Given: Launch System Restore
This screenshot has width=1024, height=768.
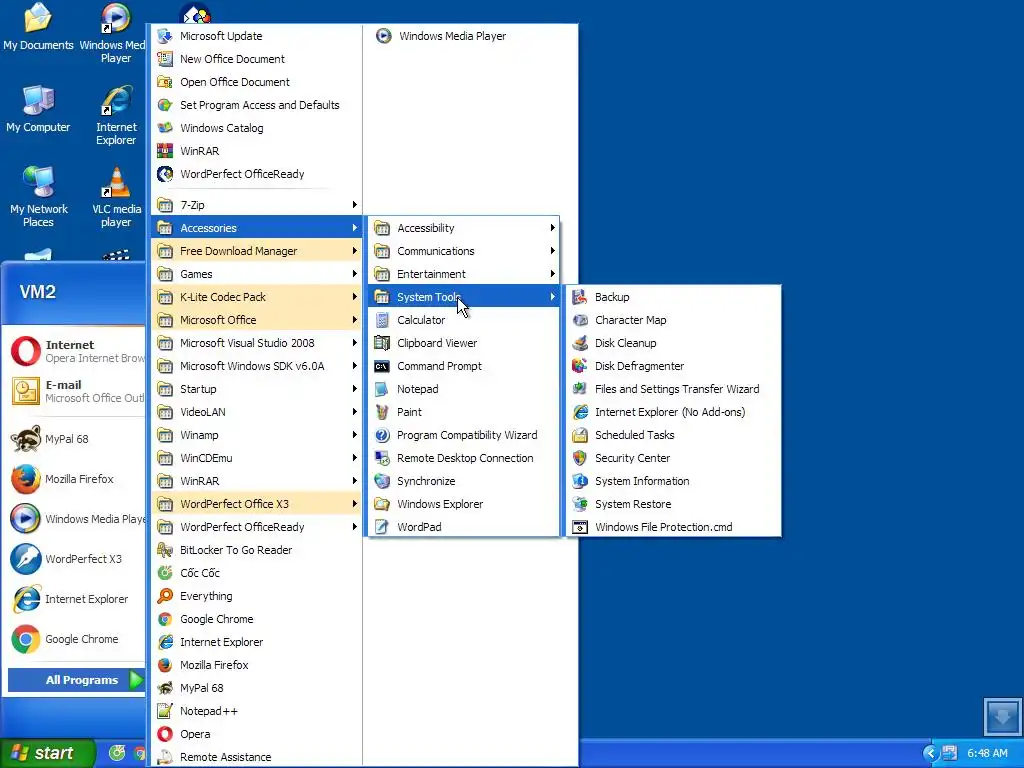Looking at the screenshot, I should point(673,504).
